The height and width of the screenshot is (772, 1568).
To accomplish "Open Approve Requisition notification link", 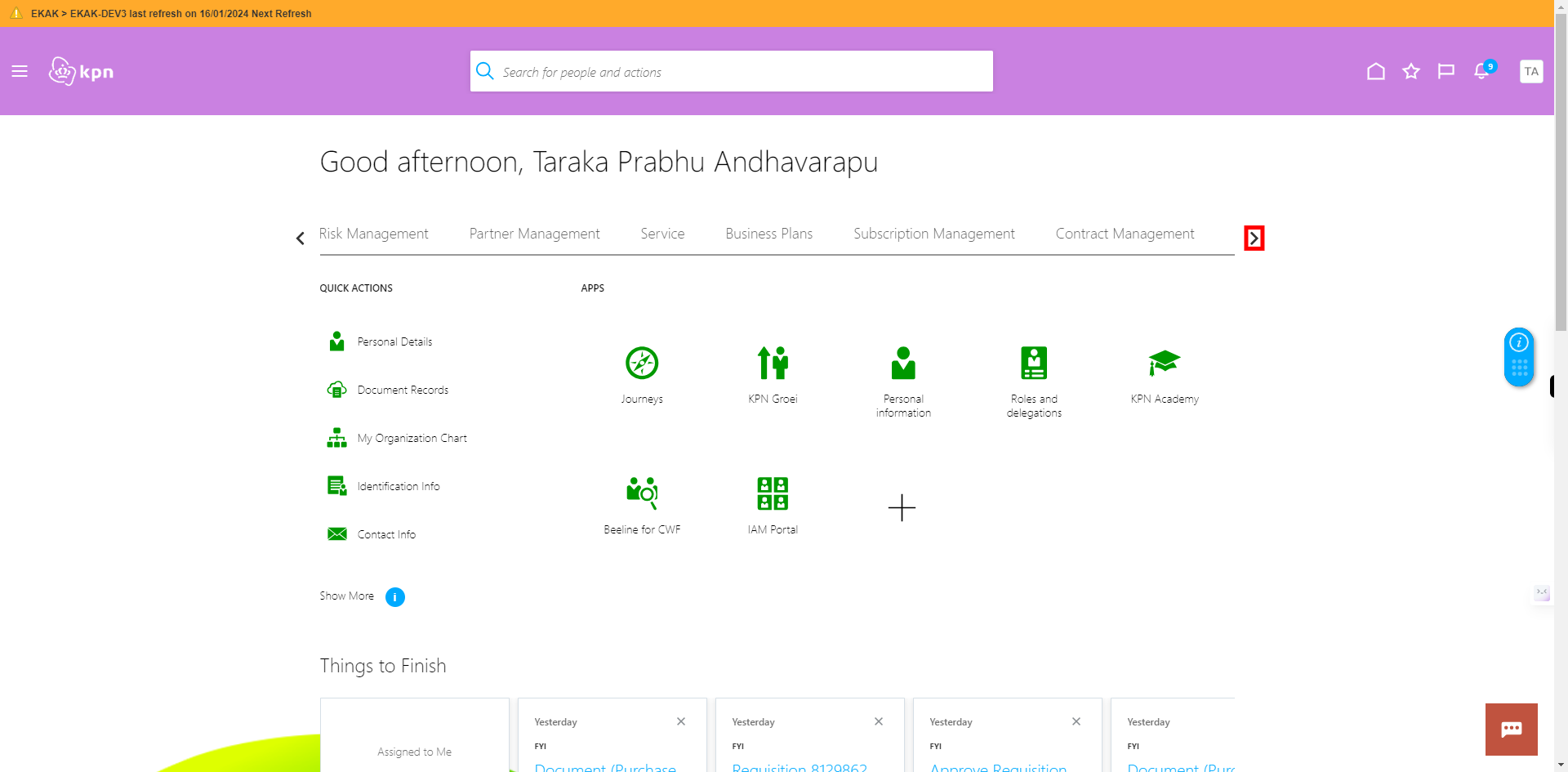I will coord(998,767).
